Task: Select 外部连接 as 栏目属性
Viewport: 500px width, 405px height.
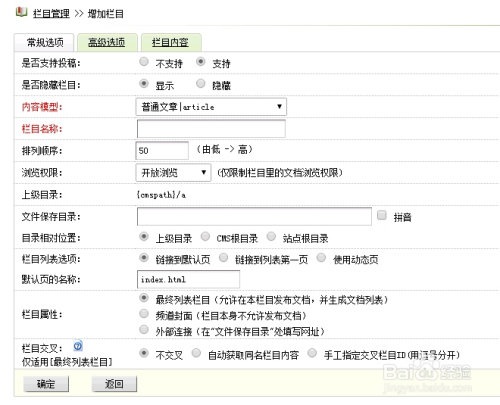Action: tap(144, 329)
